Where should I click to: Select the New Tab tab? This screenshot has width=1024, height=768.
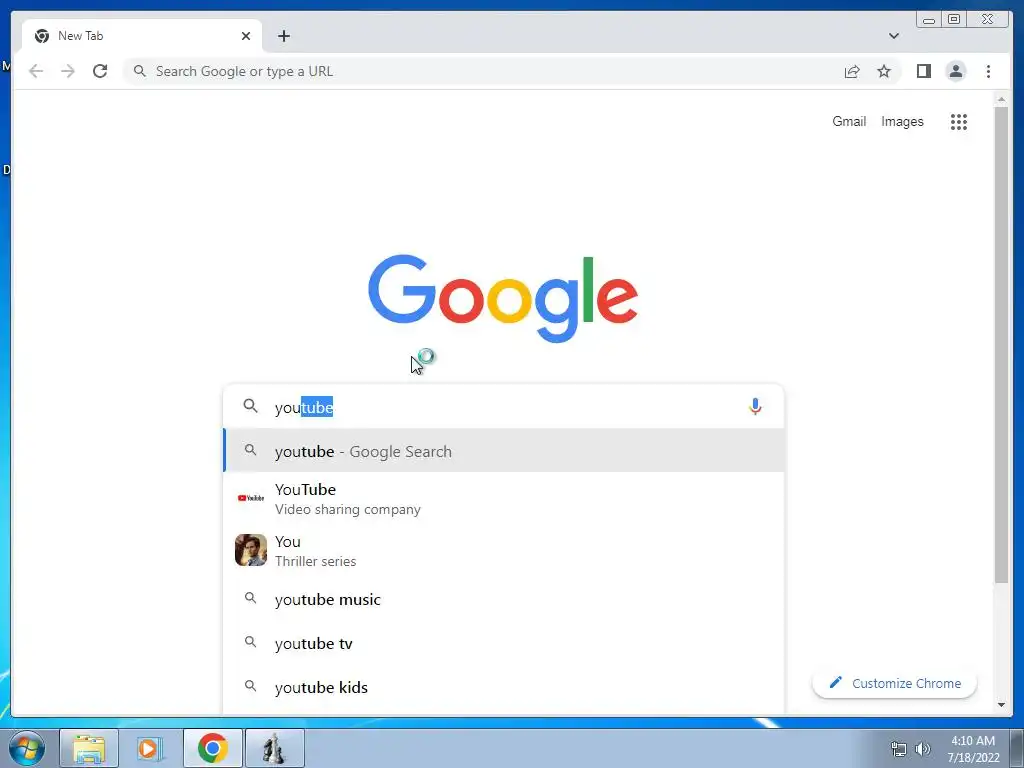tap(142, 36)
